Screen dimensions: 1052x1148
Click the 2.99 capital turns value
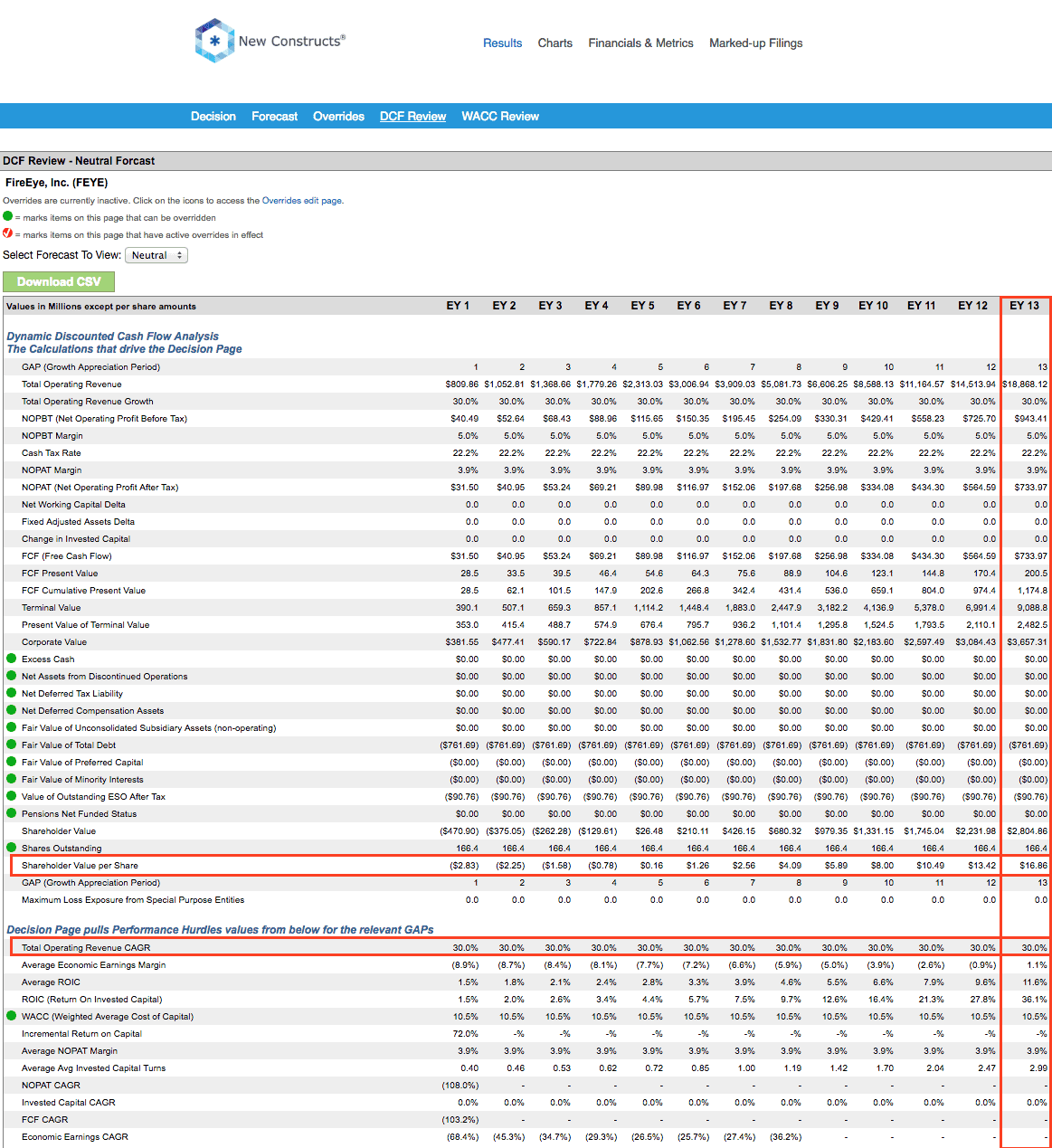pyautogui.click(x=1038, y=1068)
